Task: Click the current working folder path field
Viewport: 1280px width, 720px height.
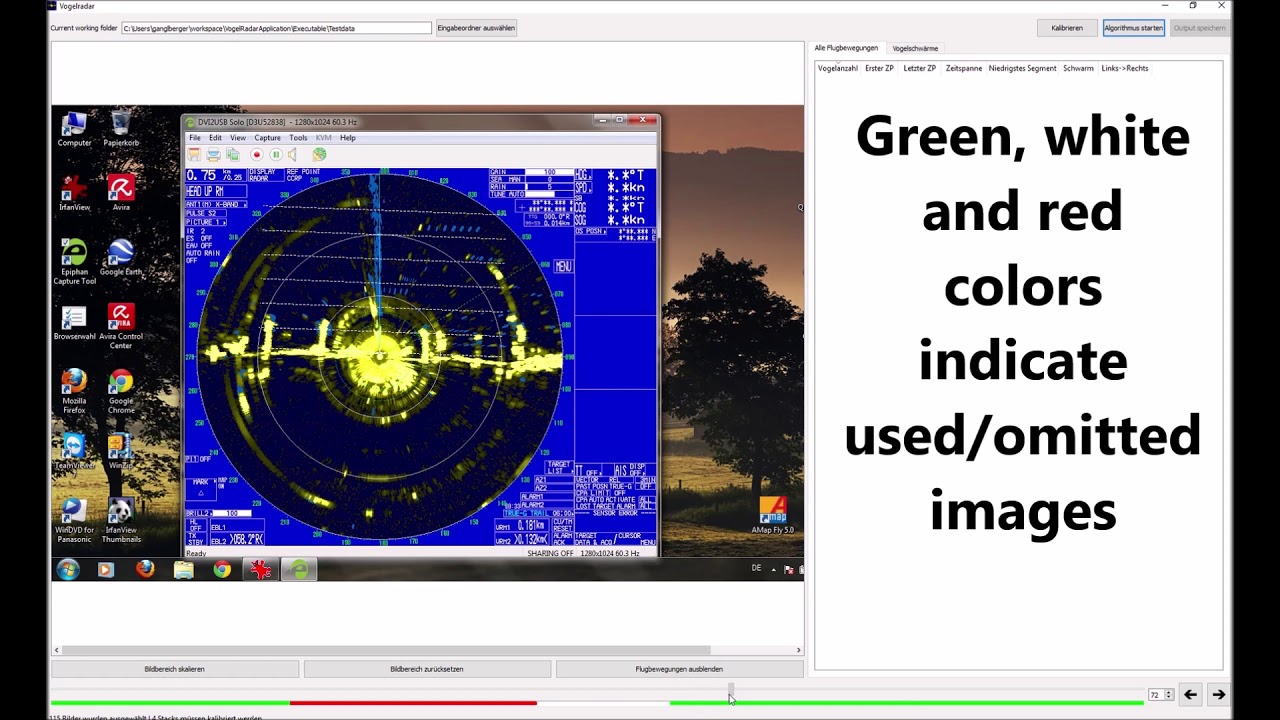Action: pos(277,28)
